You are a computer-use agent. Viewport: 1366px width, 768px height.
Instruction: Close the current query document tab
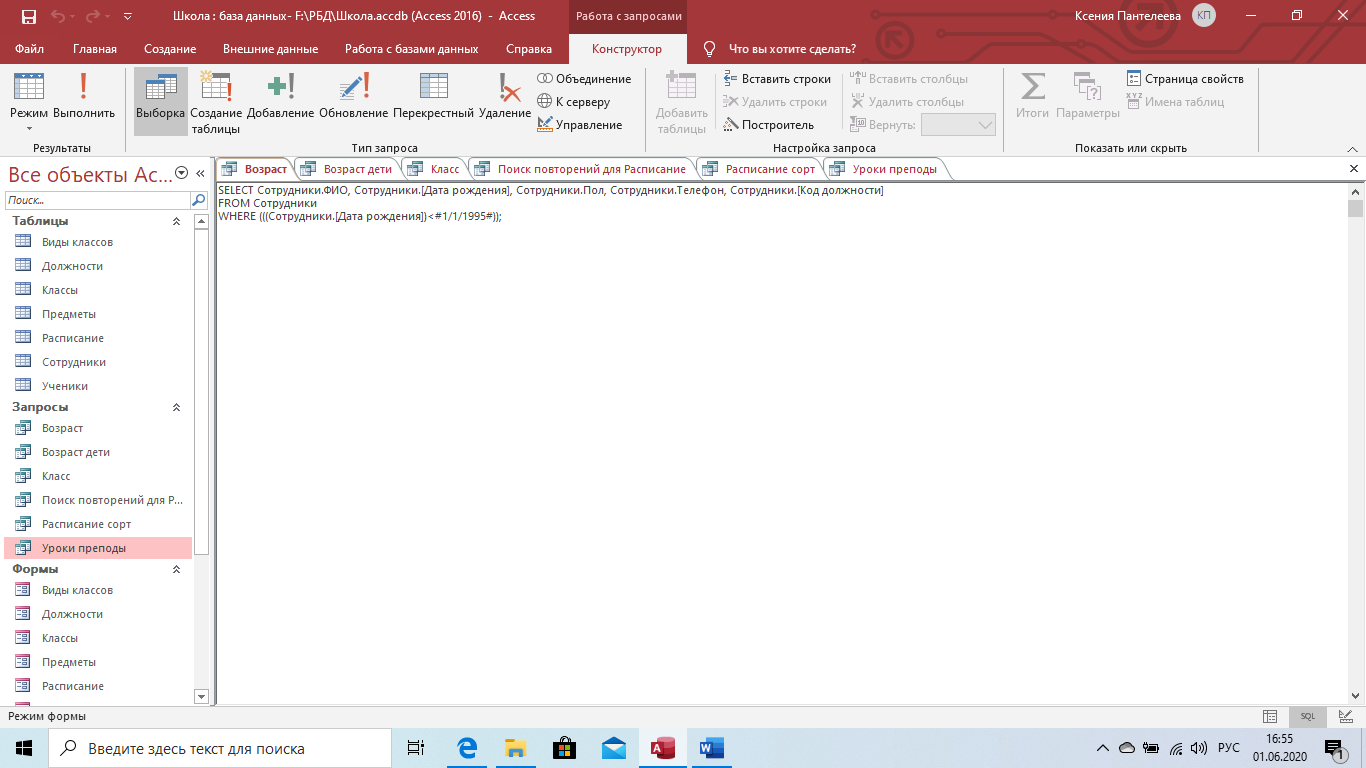pos(1354,169)
